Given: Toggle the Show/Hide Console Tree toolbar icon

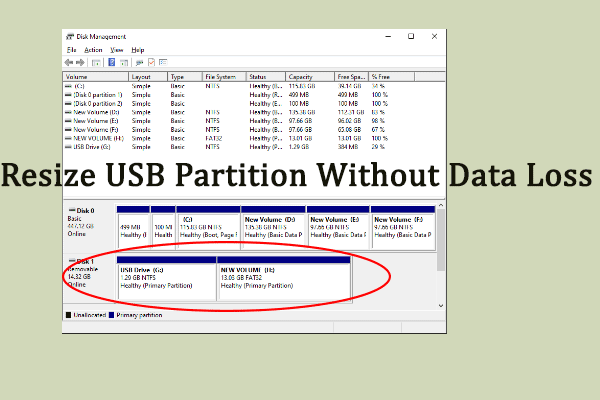Looking at the screenshot, I should [96, 62].
